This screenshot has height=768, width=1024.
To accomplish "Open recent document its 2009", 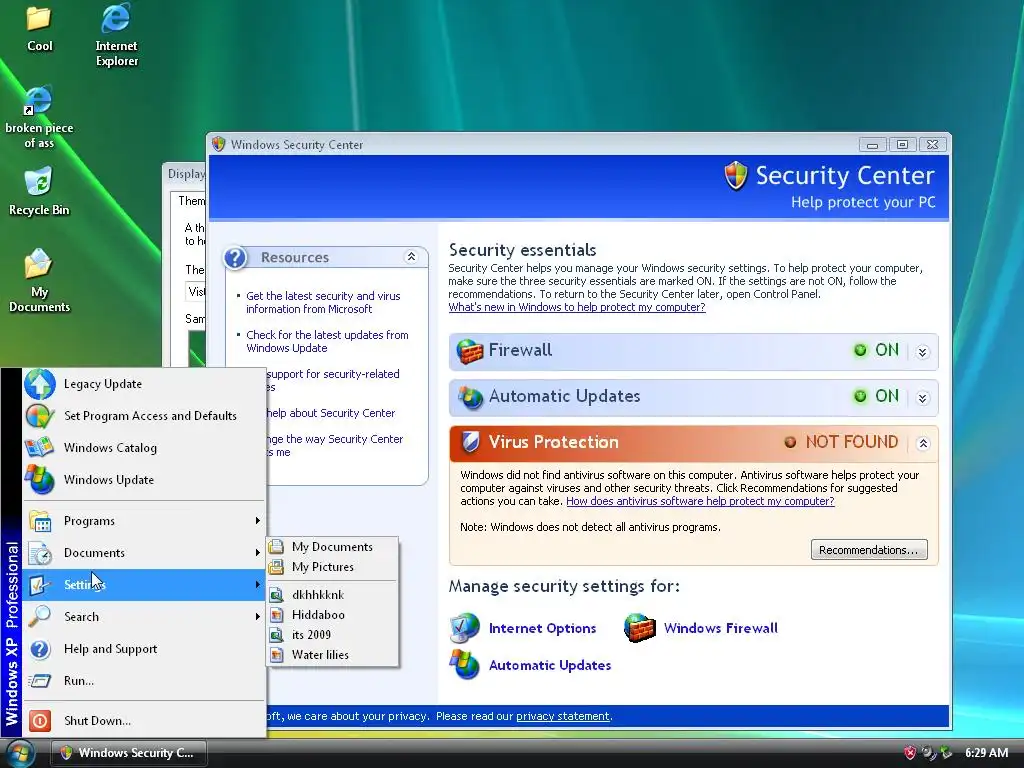I will pyautogui.click(x=332, y=635).
